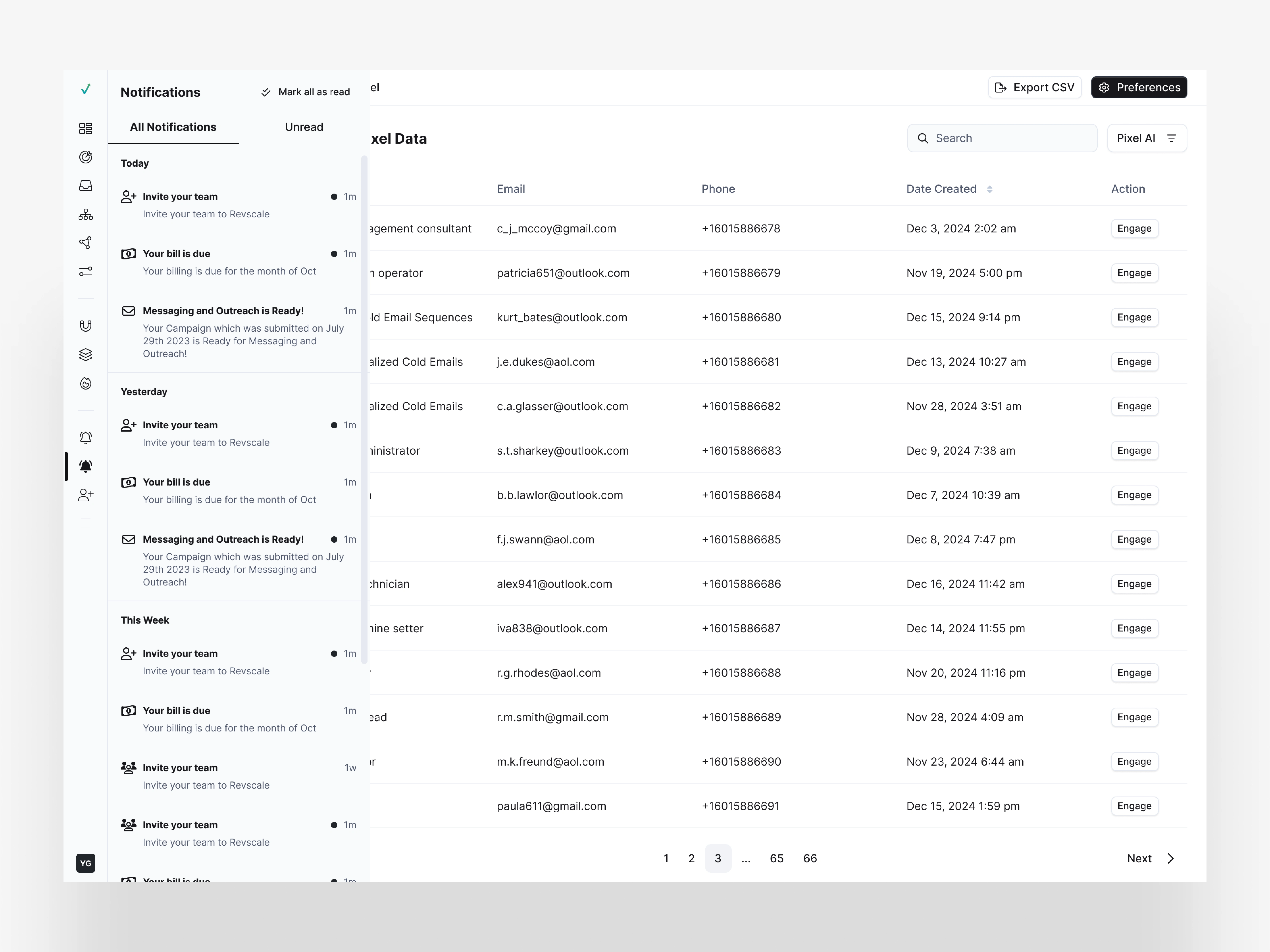Click the Phone column header
1270x952 pixels.
pos(718,189)
